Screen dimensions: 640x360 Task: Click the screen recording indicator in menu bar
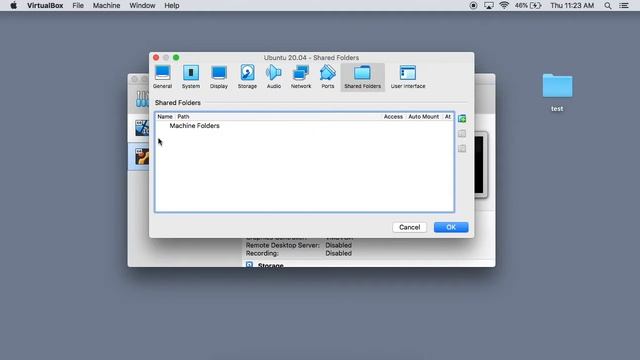point(473,6)
